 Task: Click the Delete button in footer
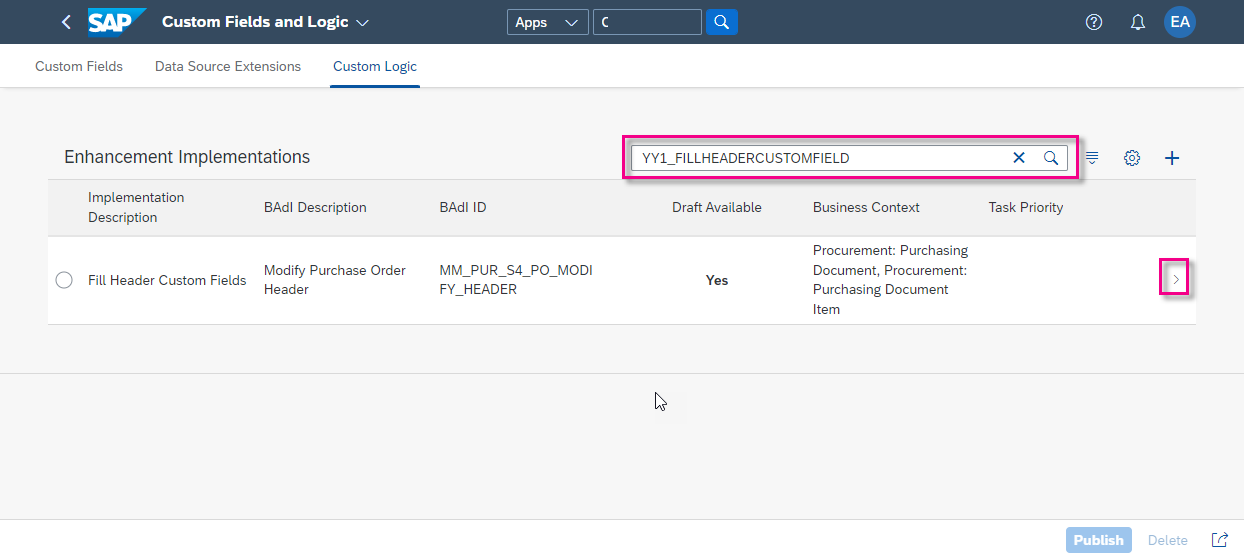point(1168,540)
